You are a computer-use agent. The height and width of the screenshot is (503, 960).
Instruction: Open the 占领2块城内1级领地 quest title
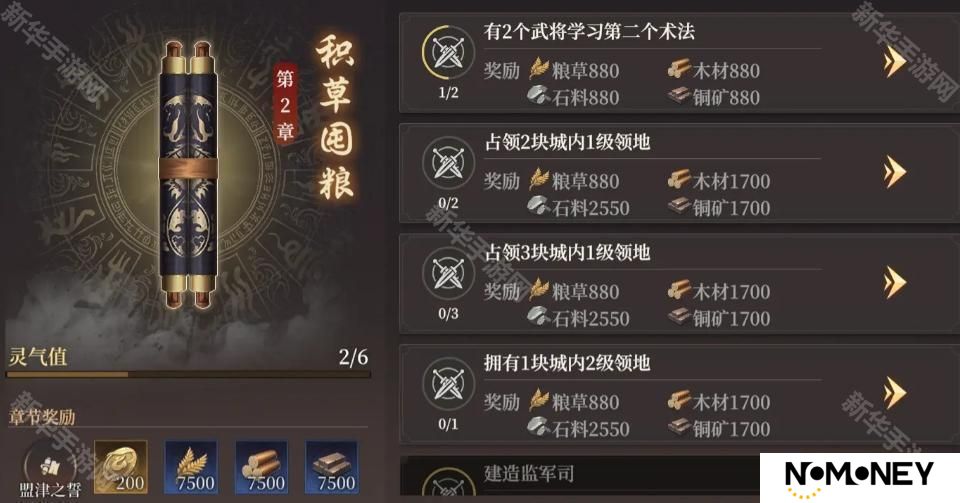tap(567, 142)
